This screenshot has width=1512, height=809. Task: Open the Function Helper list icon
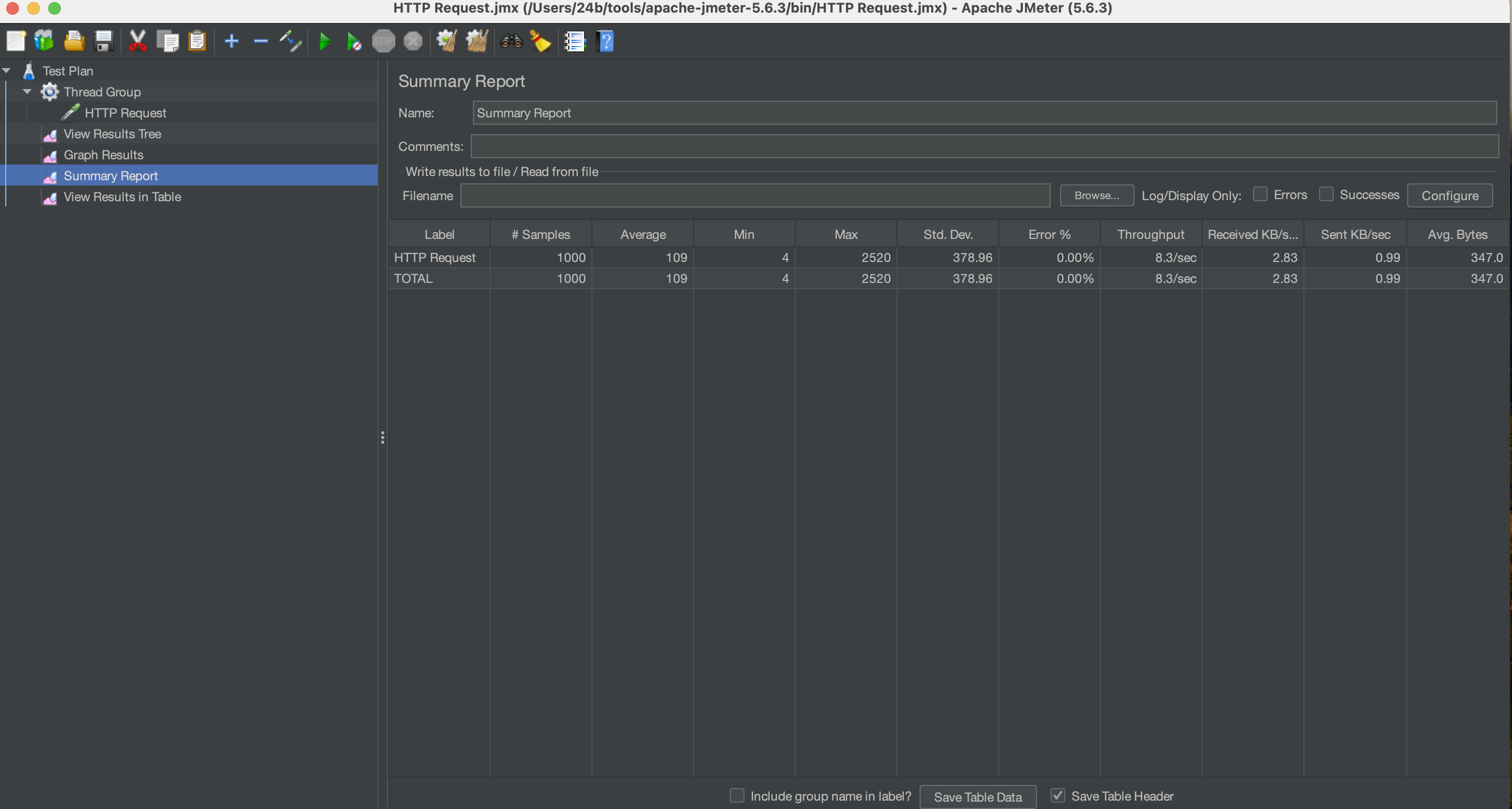[x=575, y=41]
